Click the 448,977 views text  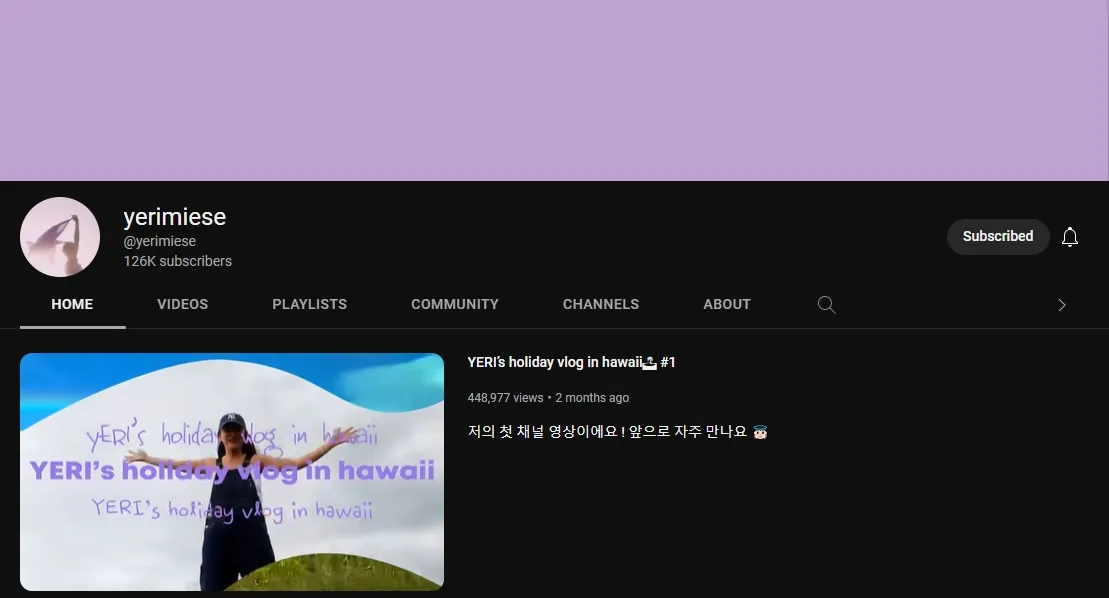tap(505, 398)
